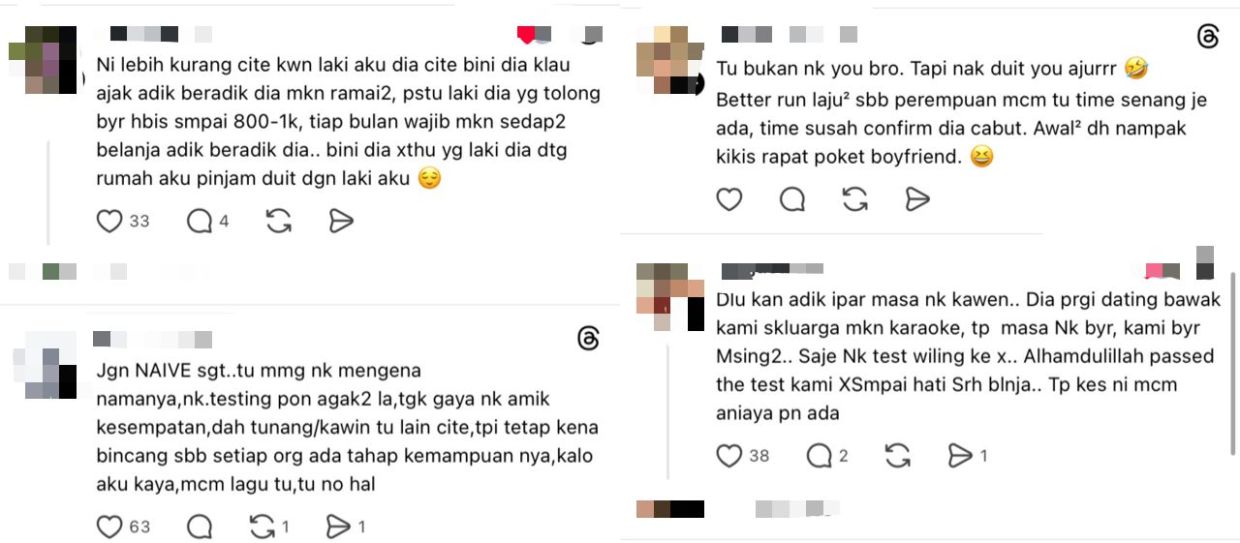Like the 'Jgn NAIVE sgt' comment

coord(109,526)
